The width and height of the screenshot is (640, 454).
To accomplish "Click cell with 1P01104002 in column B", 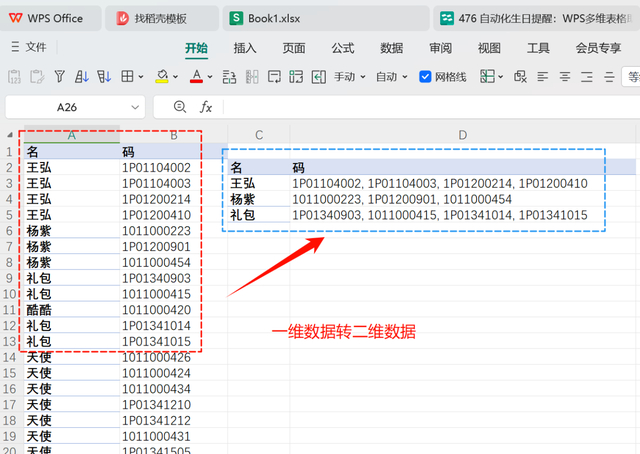I will click(173, 167).
